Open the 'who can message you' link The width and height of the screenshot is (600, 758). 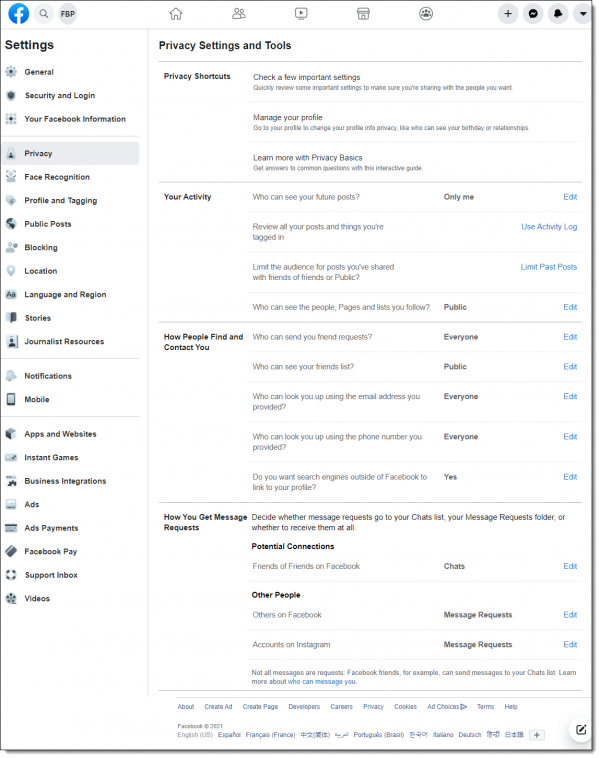point(322,682)
